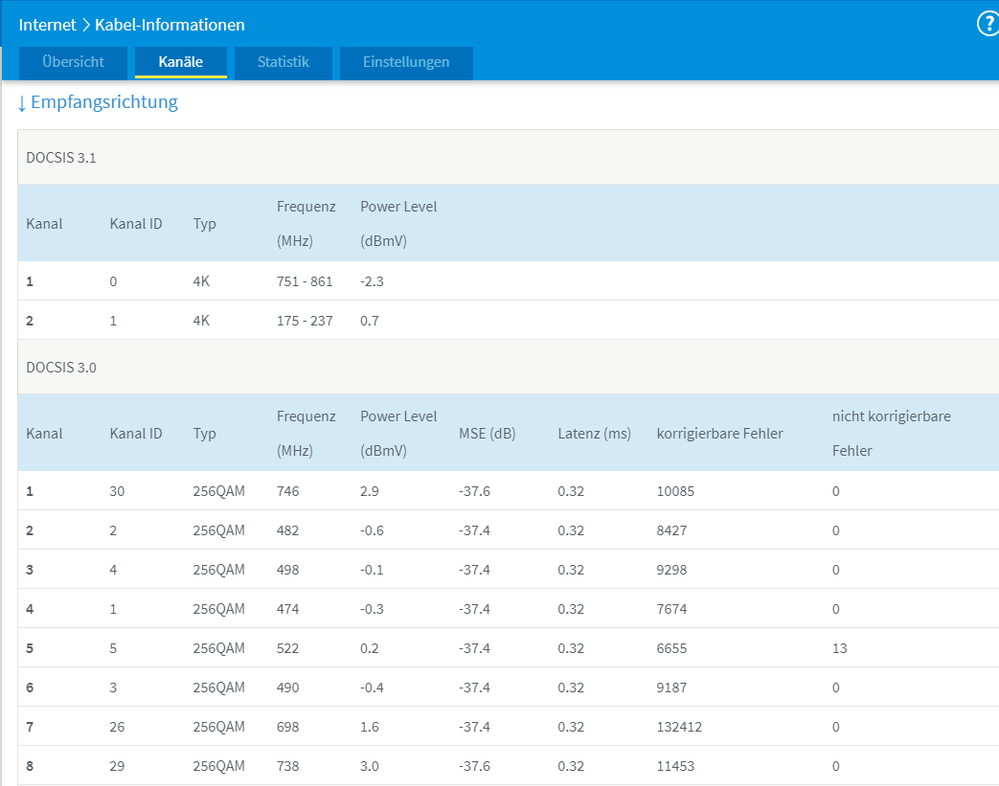The image size is (999, 786).
Task: Click Internet in the breadcrumb
Action: (47, 25)
